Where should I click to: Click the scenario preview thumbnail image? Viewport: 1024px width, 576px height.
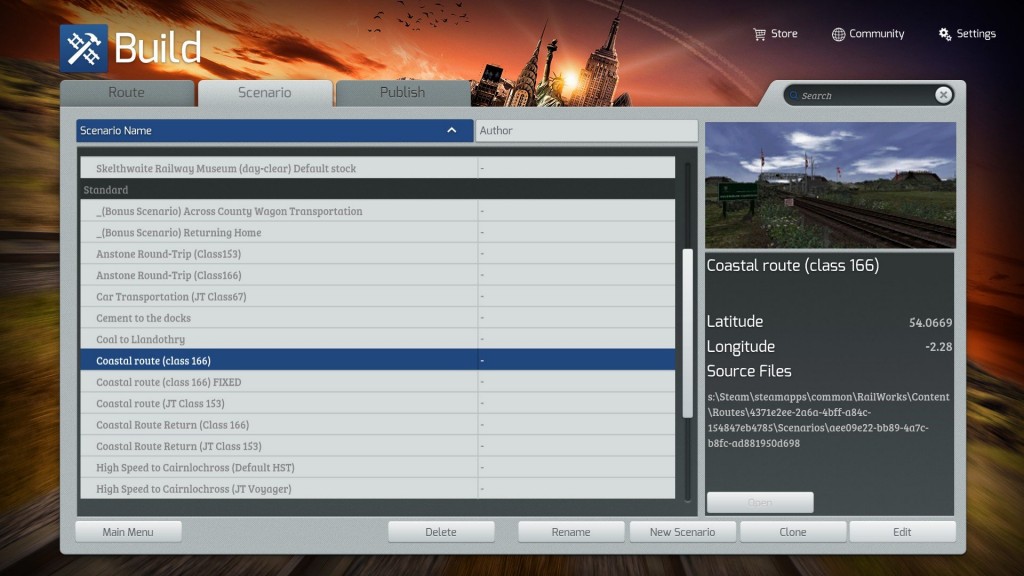[x=830, y=185]
